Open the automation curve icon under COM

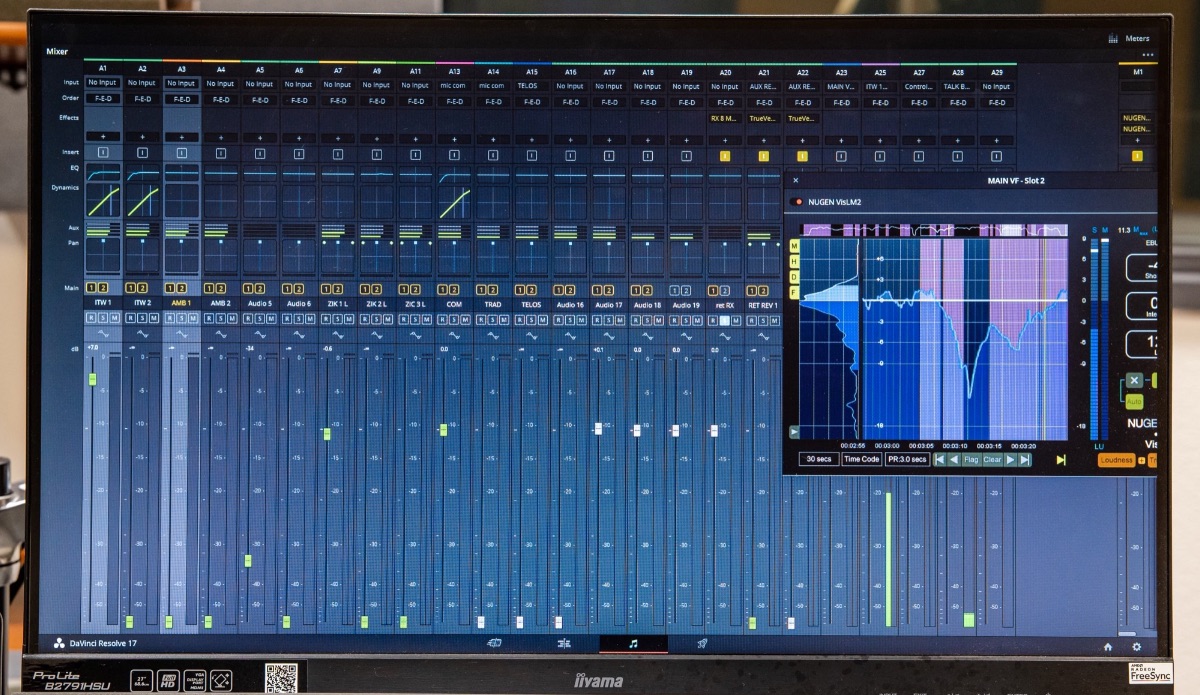[x=454, y=334]
